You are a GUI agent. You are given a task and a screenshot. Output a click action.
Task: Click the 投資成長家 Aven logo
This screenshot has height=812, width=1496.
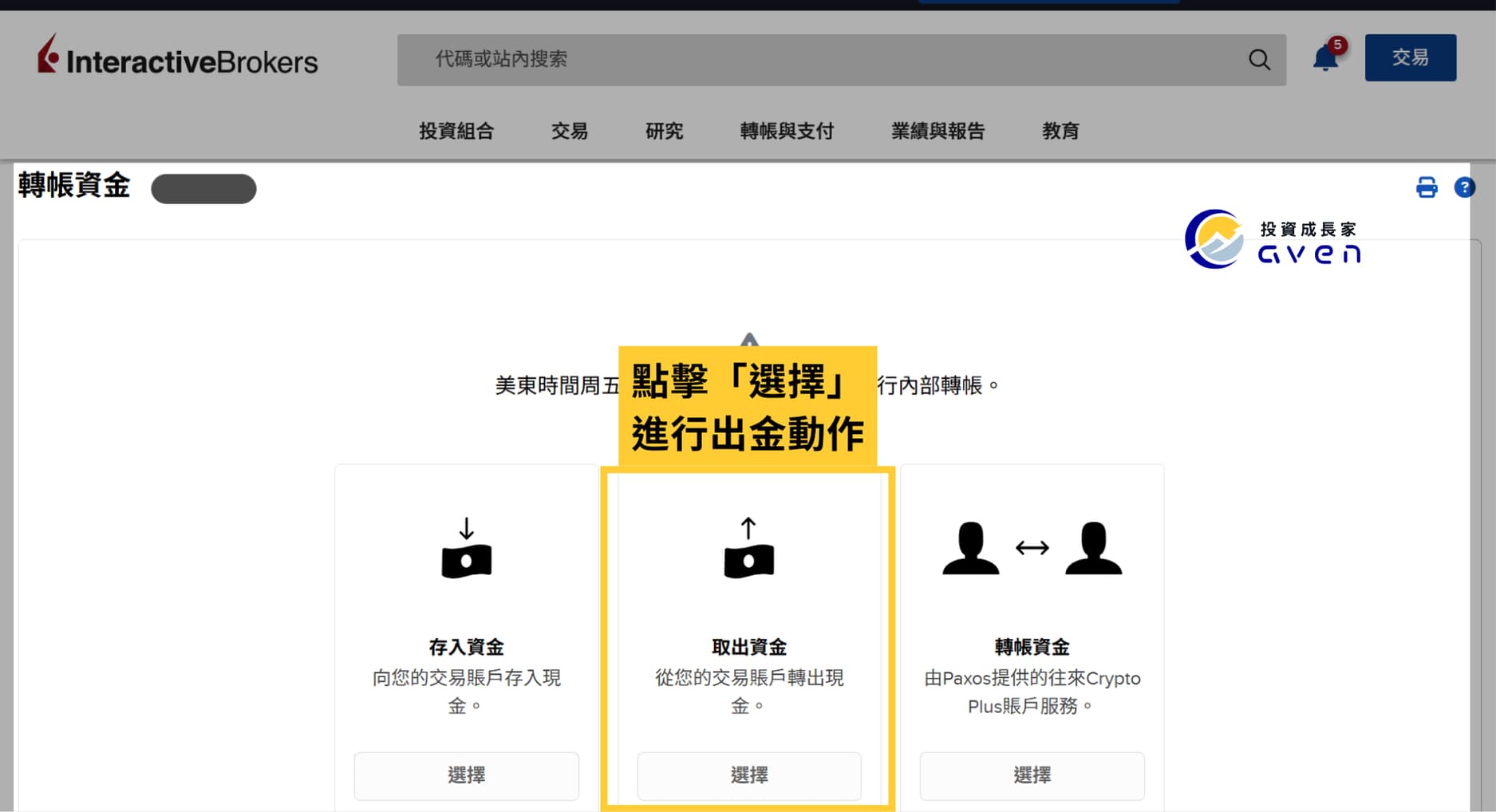coord(1273,240)
